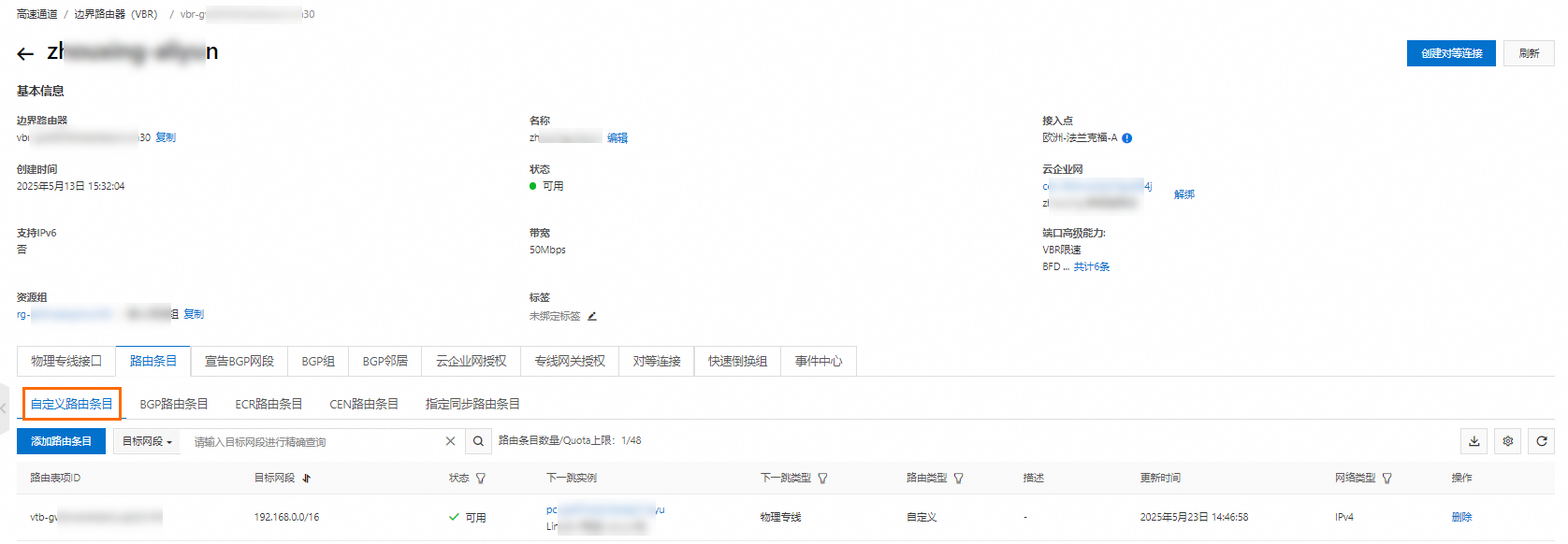Click the info icon beside 欧洲-法兰克福-A

pyautogui.click(x=1127, y=138)
